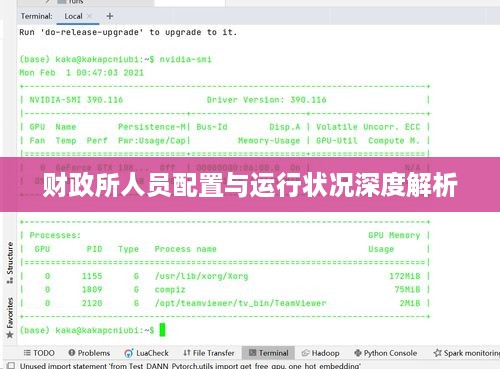Viewport: 500px width, 369px height.
Task: Add a new terminal session with plus icon
Action: (x=110, y=16)
